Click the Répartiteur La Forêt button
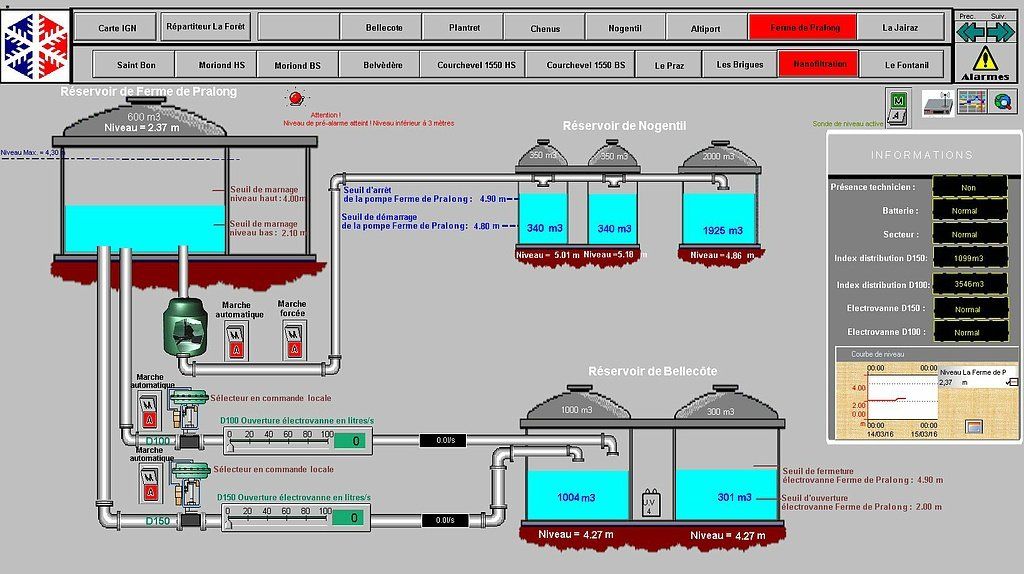This screenshot has width=1024, height=574. coord(207,27)
